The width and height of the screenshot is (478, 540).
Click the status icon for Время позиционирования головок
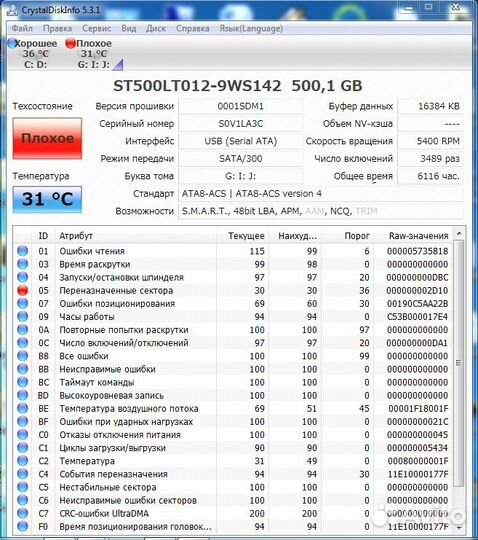tap(23, 526)
